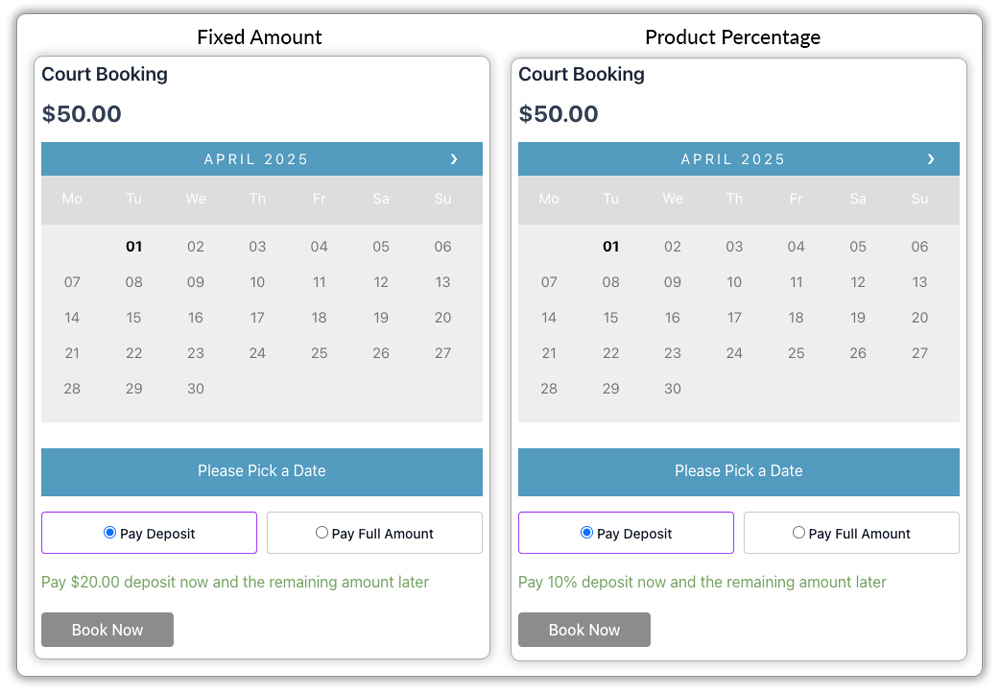This screenshot has width=1000, height=694.
Task: Select Pay Deposit radio in Product Percentage panel
Action: coord(587,533)
